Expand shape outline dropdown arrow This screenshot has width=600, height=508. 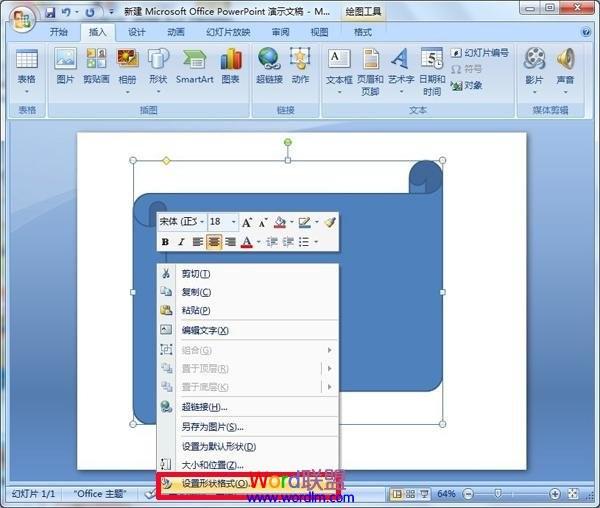tap(317, 222)
